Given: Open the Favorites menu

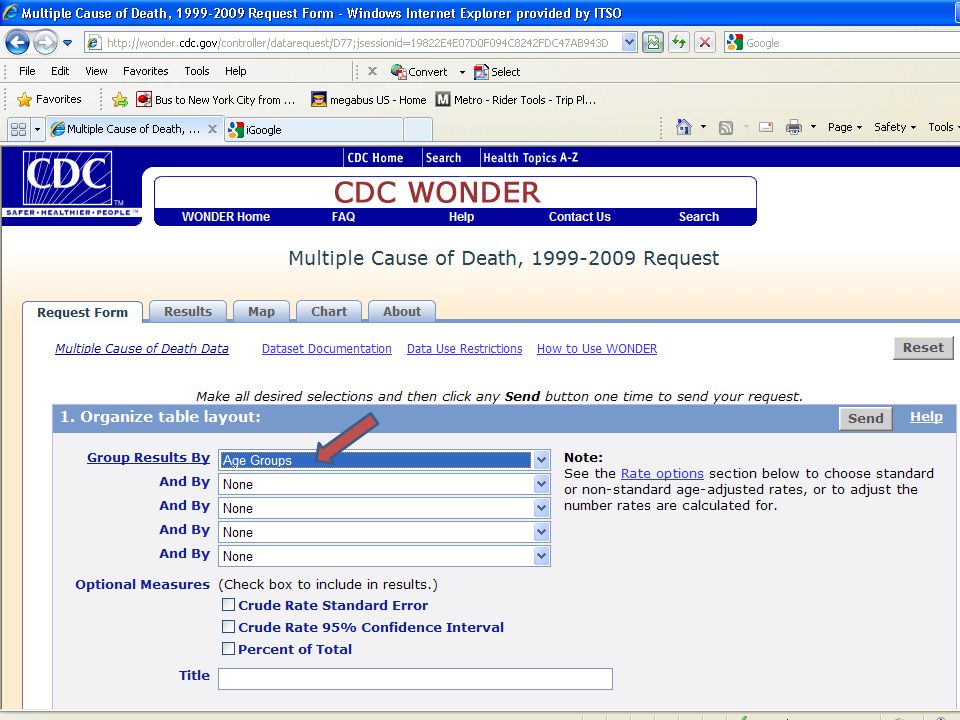Looking at the screenshot, I should (146, 71).
